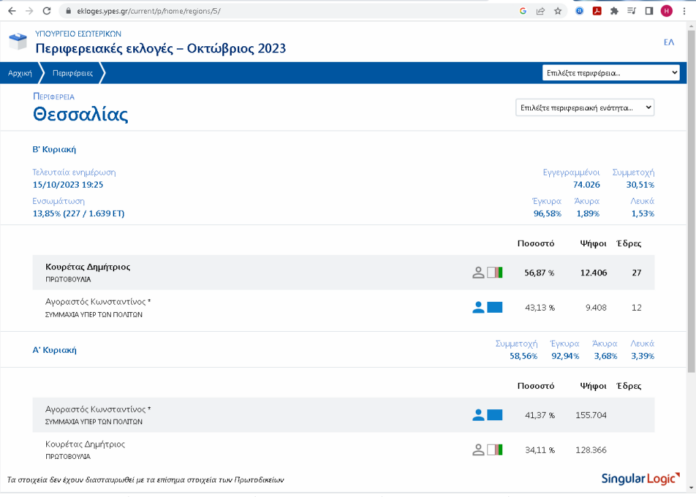
Task: Click the Α' Κυριακή Έγκυρα value 92,94%
Action: point(565,356)
